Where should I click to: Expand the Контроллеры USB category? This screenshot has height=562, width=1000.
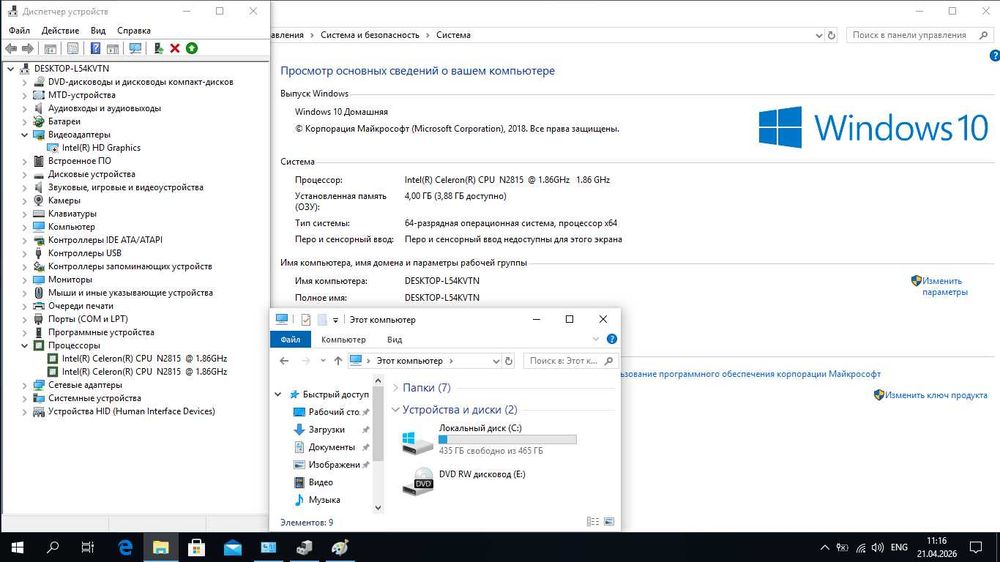24,253
